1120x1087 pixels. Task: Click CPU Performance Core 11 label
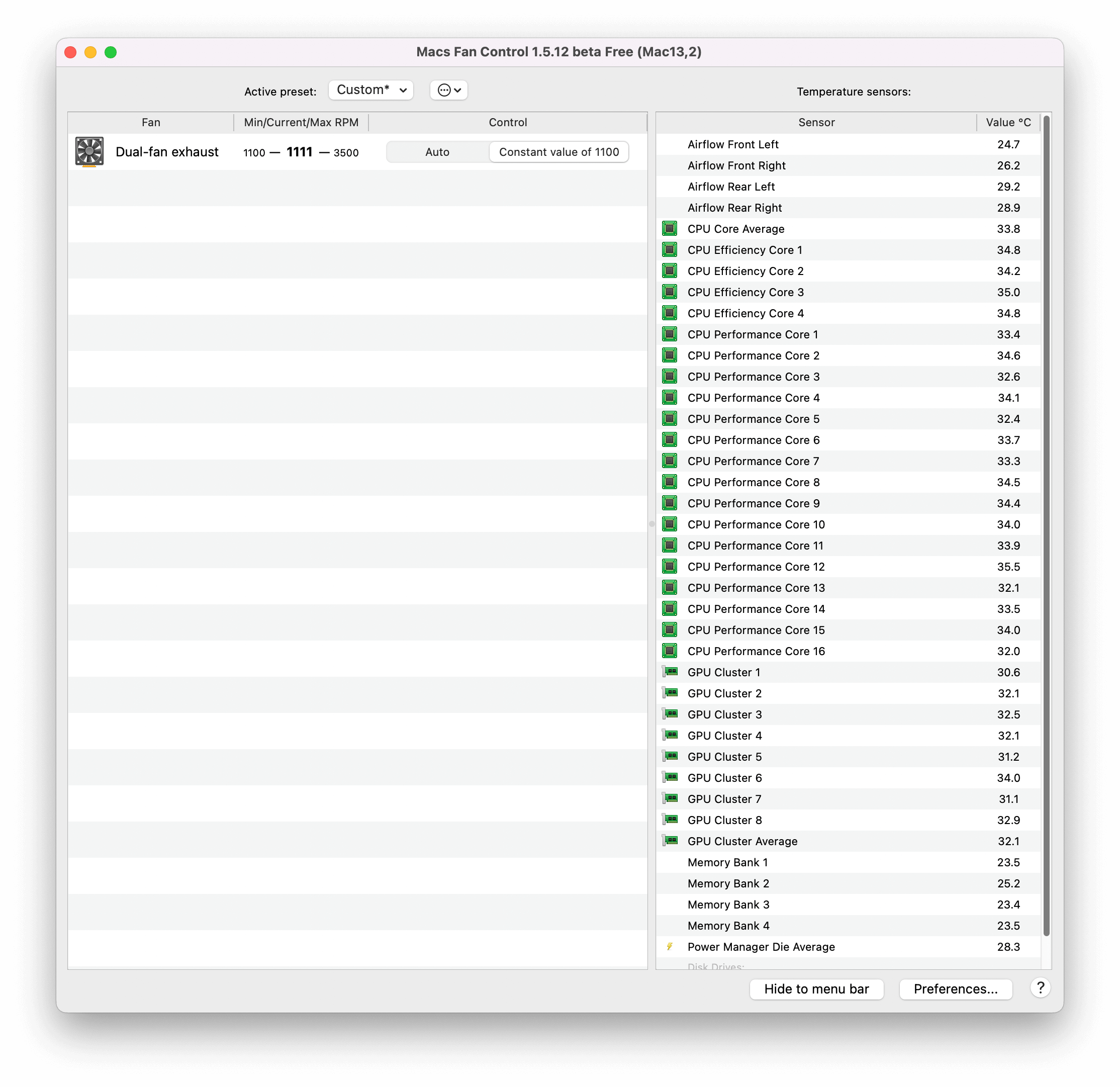[x=756, y=546]
